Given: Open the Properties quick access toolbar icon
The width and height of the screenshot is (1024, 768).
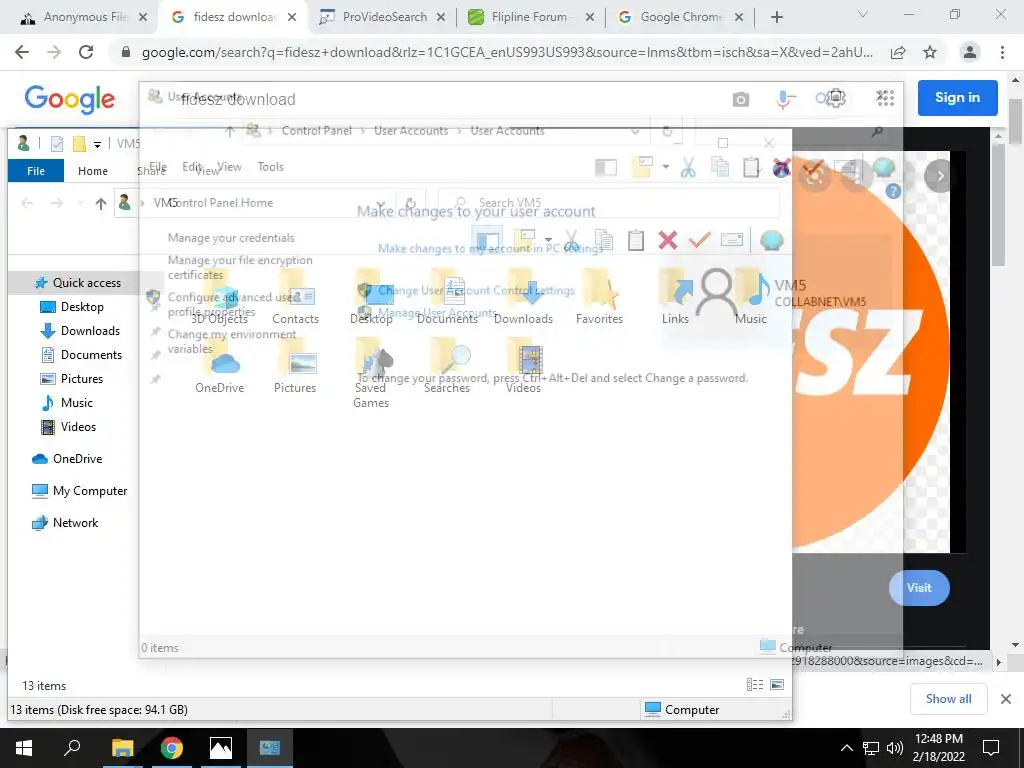Looking at the screenshot, I should [x=57, y=143].
